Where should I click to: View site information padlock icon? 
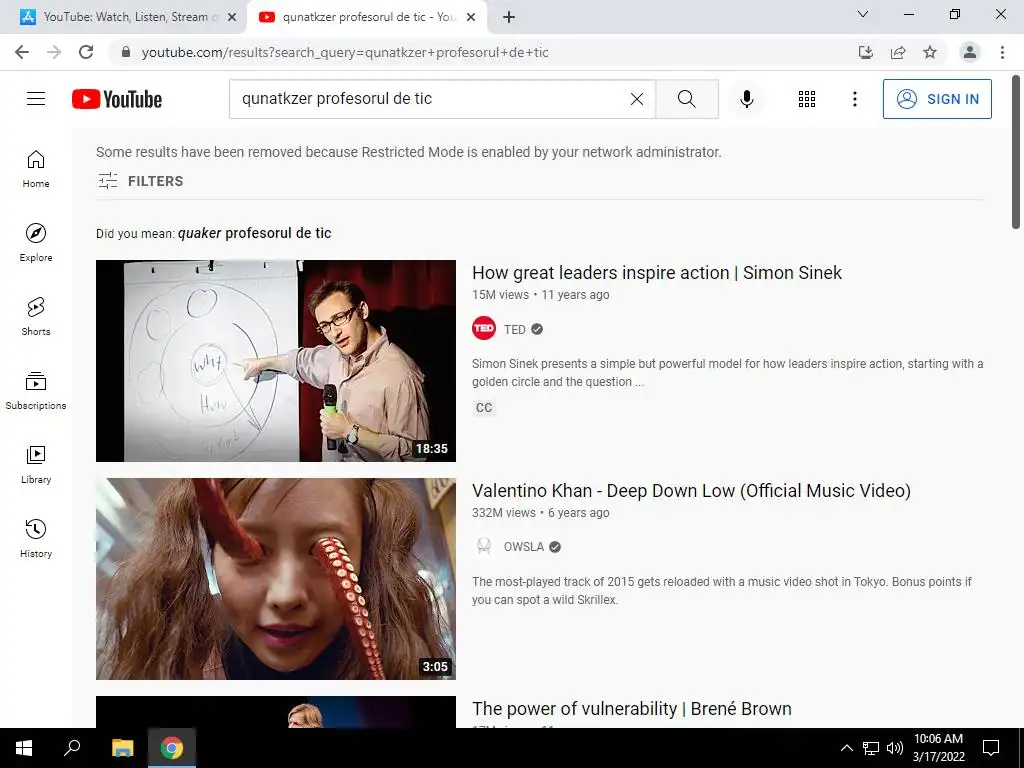tap(126, 52)
